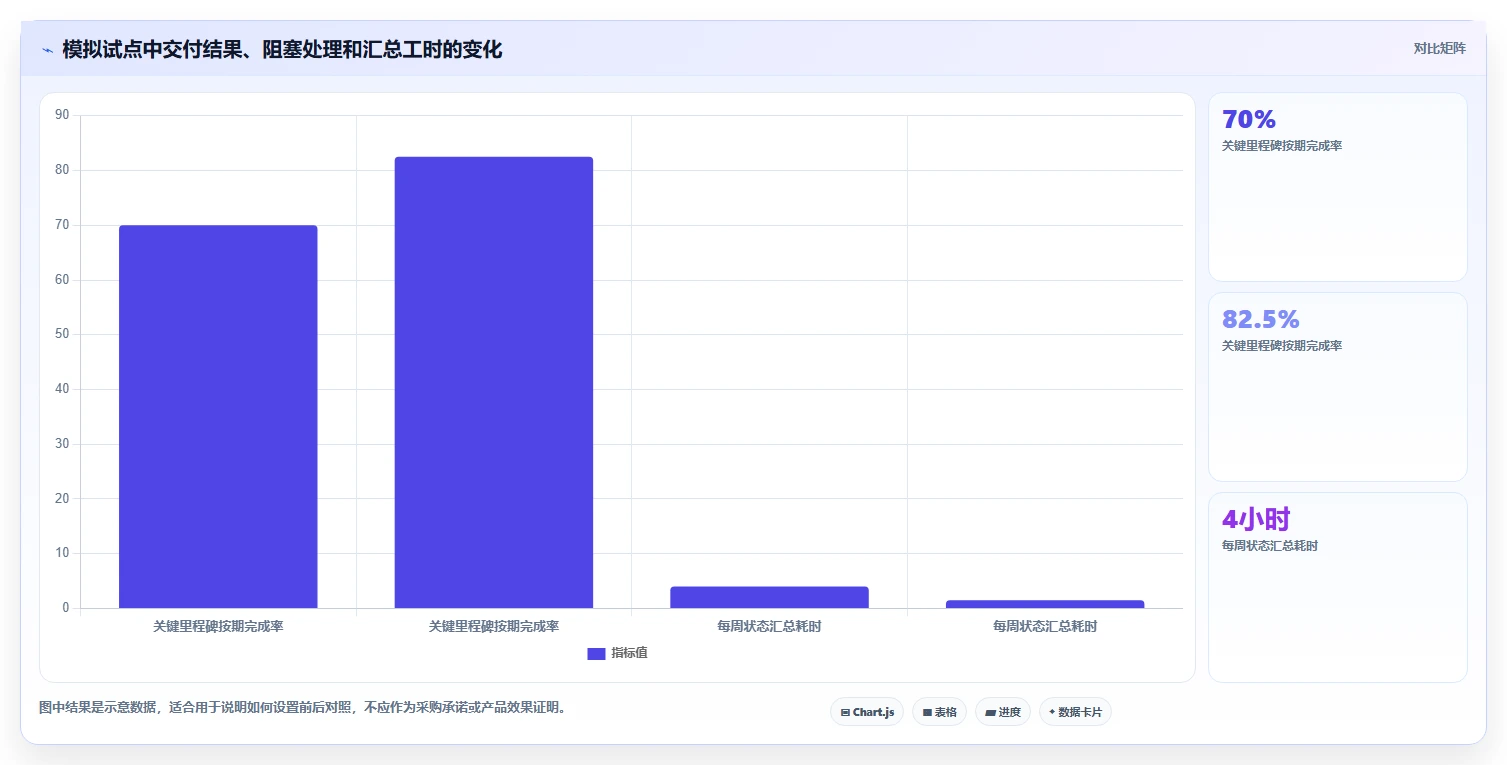
Task: Click the x-axis label under the 70 bar
Action: [218, 627]
